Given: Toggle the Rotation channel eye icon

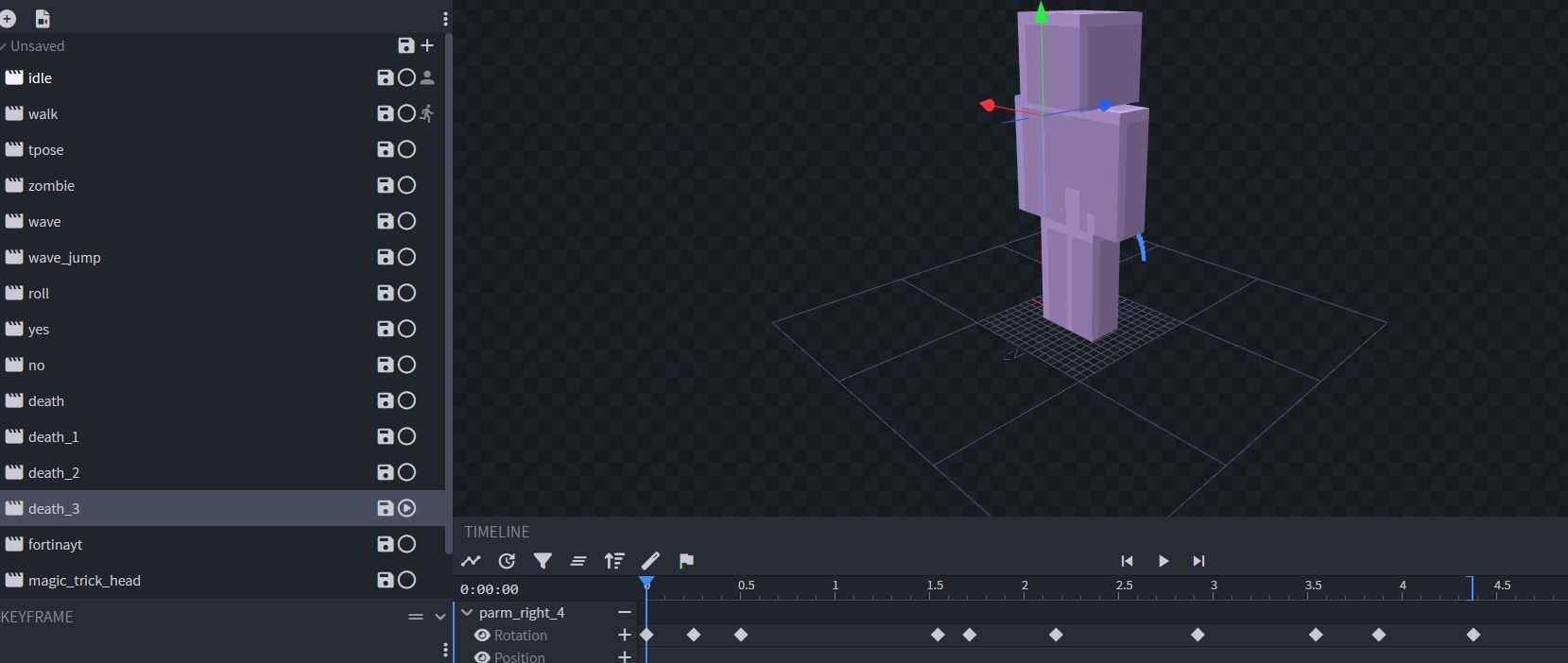Looking at the screenshot, I should click(x=482, y=636).
